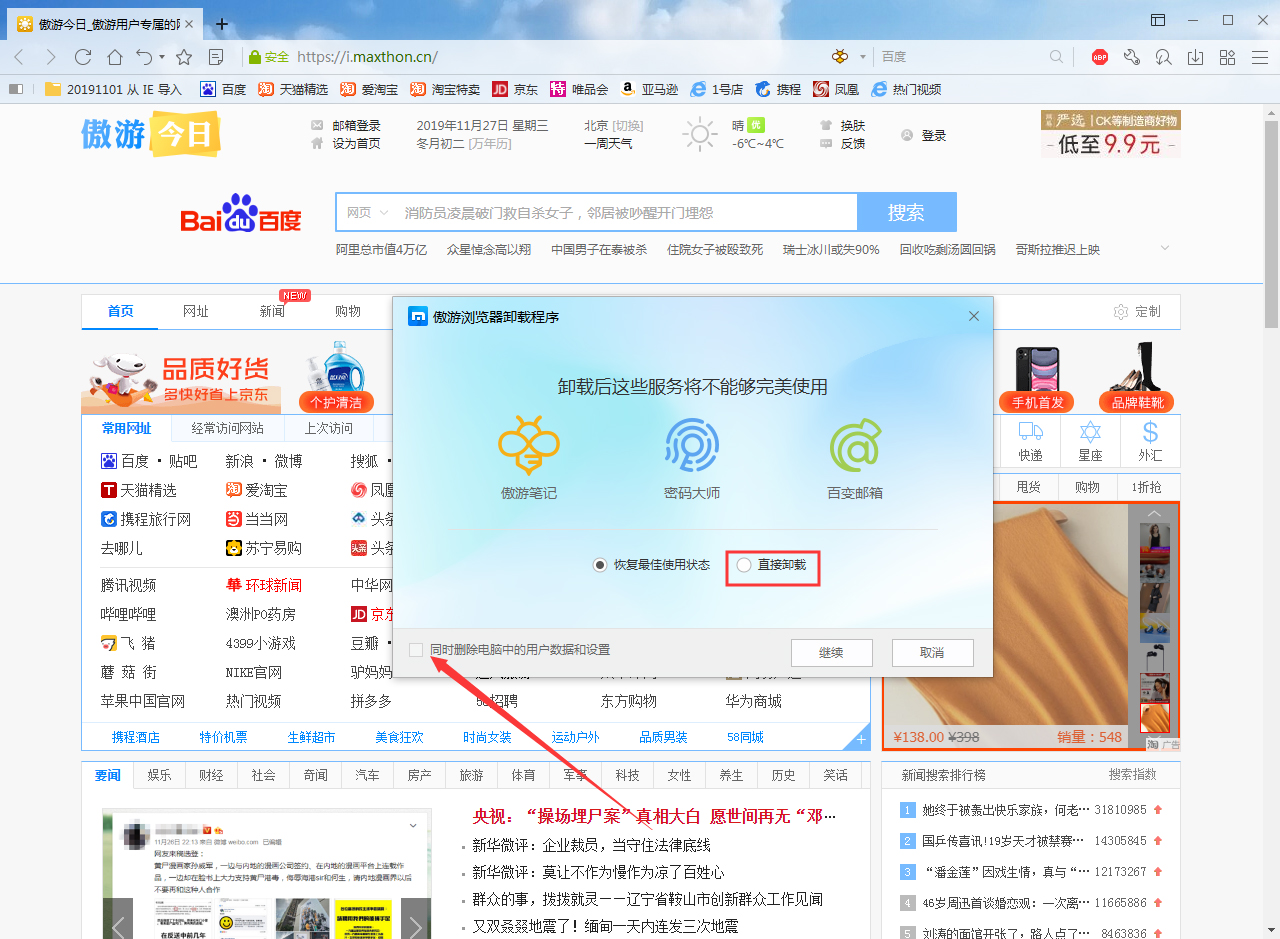Expand the news headlines with the chevron arrow

(1164, 248)
